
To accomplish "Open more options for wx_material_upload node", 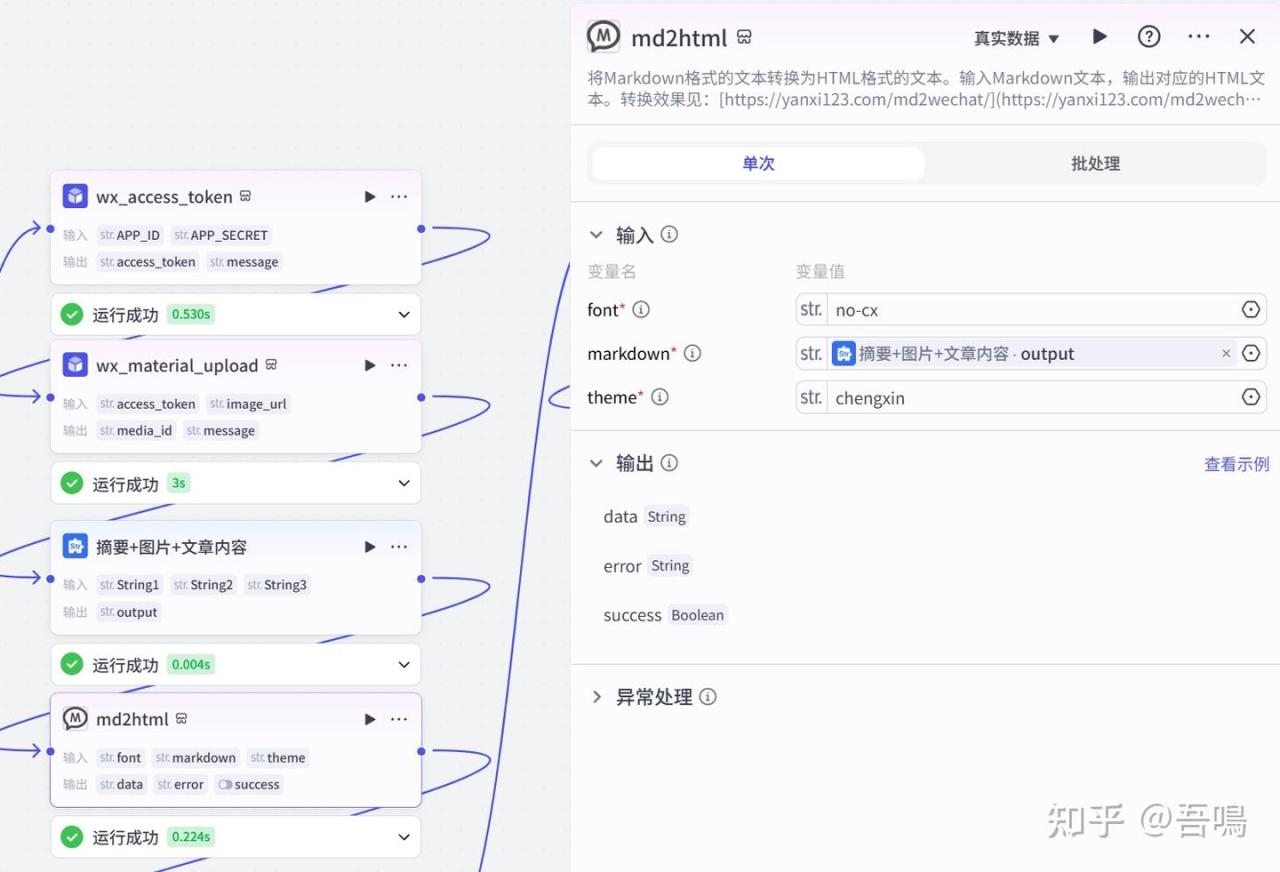I will tap(399, 366).
